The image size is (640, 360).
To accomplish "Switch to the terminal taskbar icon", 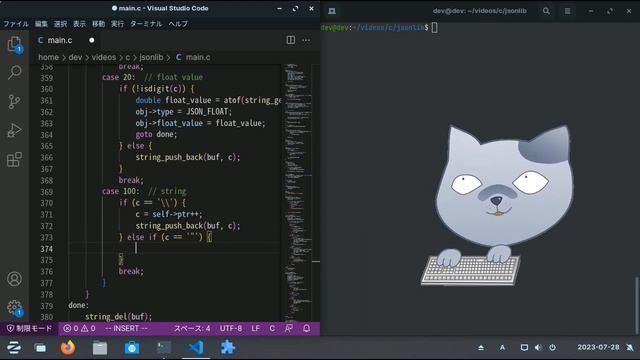I will tap(164, 348).
